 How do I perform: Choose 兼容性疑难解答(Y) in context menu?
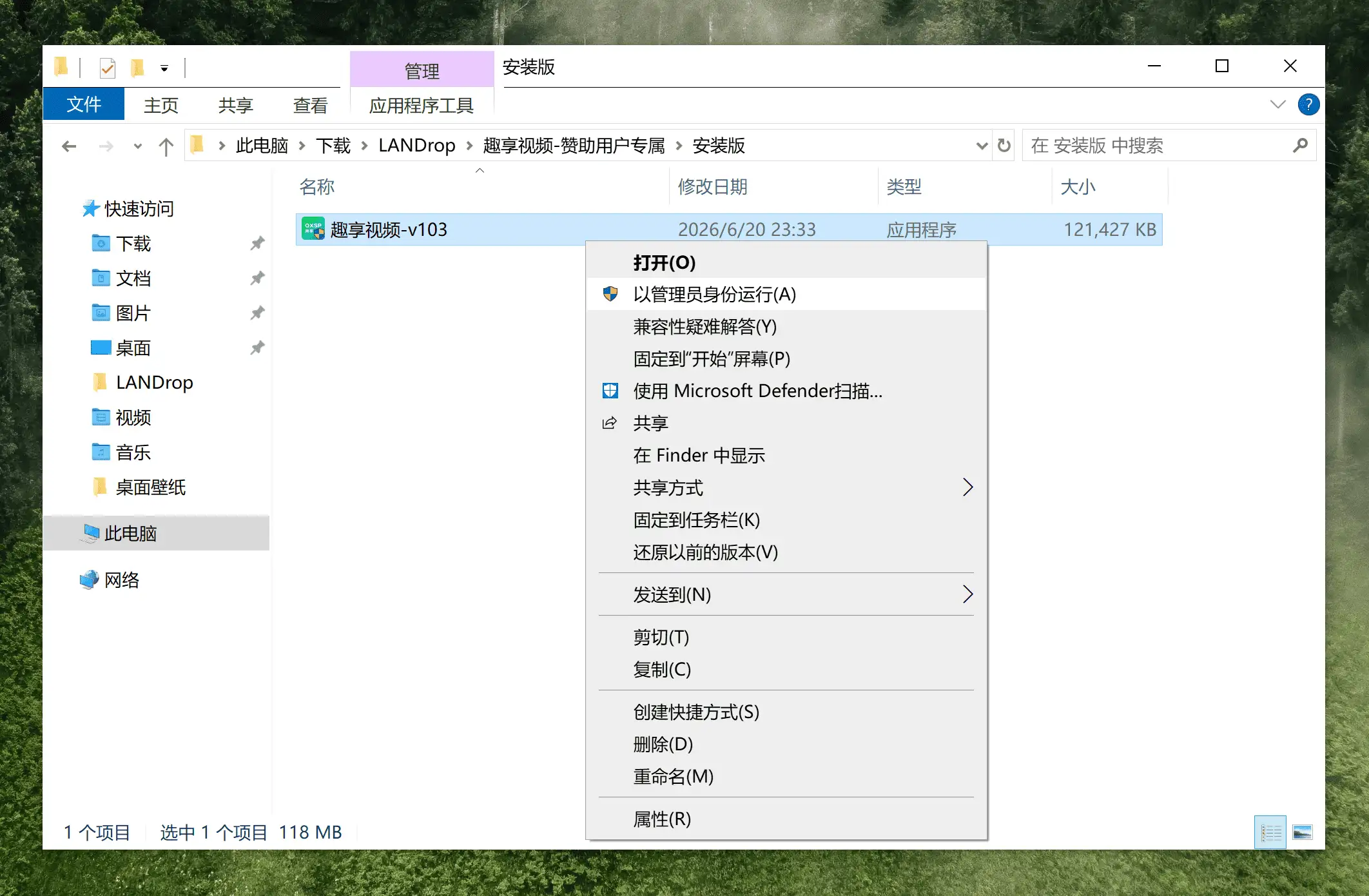click(x=786, y=327)
